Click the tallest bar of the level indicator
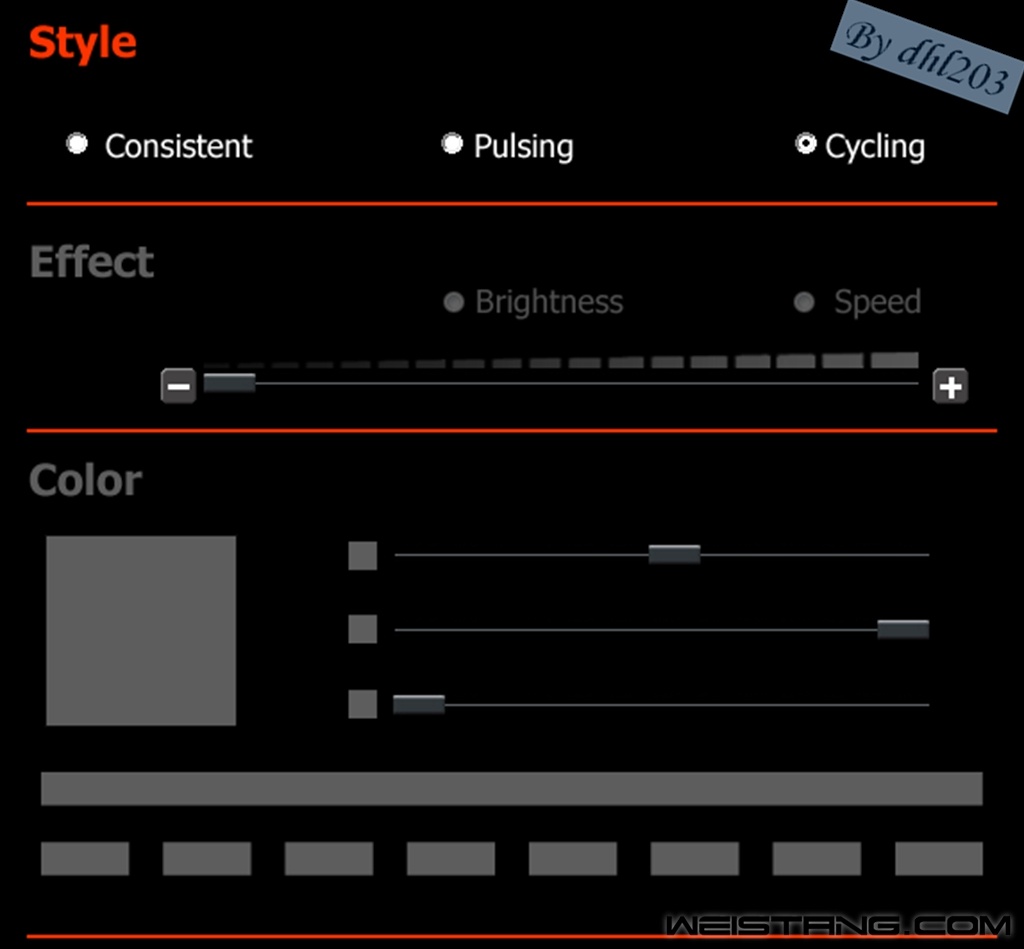This screenshot has width=1024, height=949. point(894,360)
